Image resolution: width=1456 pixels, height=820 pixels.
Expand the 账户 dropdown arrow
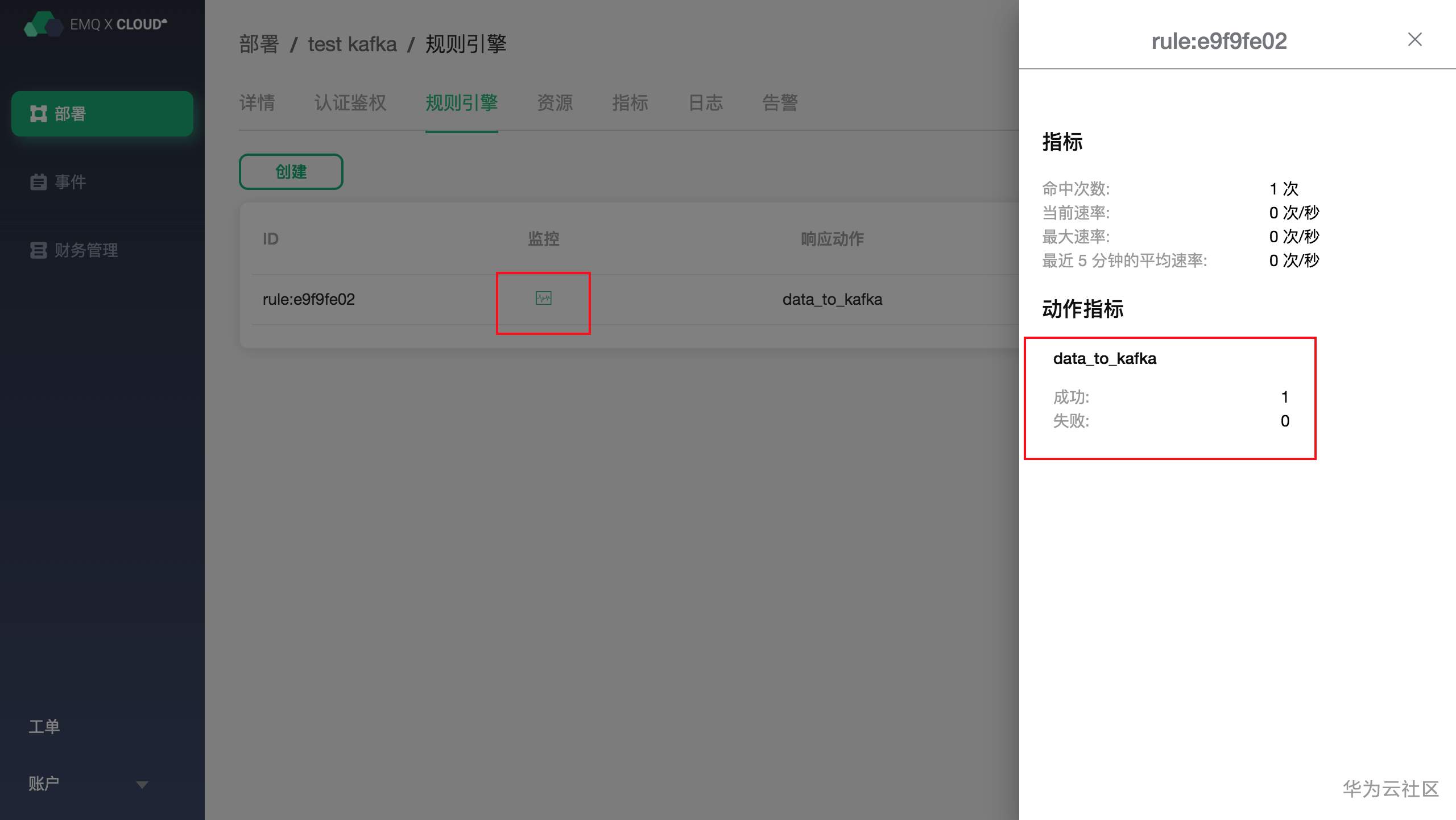pyautogui.click(x=142, y=785)
